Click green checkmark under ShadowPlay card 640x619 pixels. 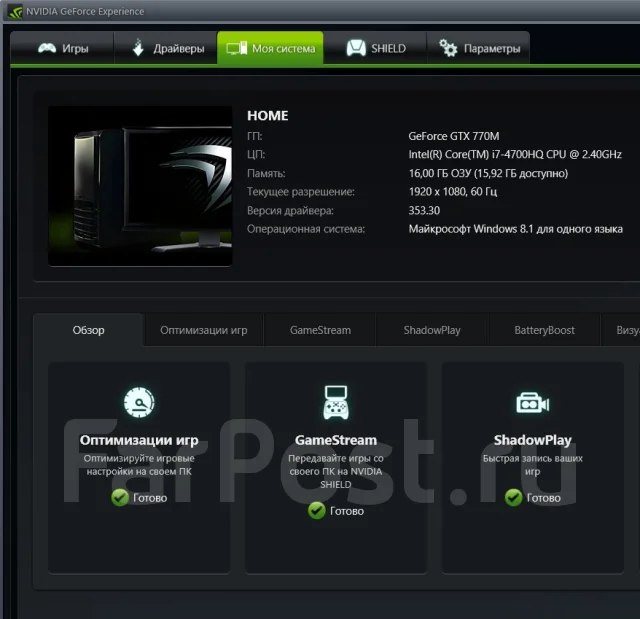click(x=513, y=497)
